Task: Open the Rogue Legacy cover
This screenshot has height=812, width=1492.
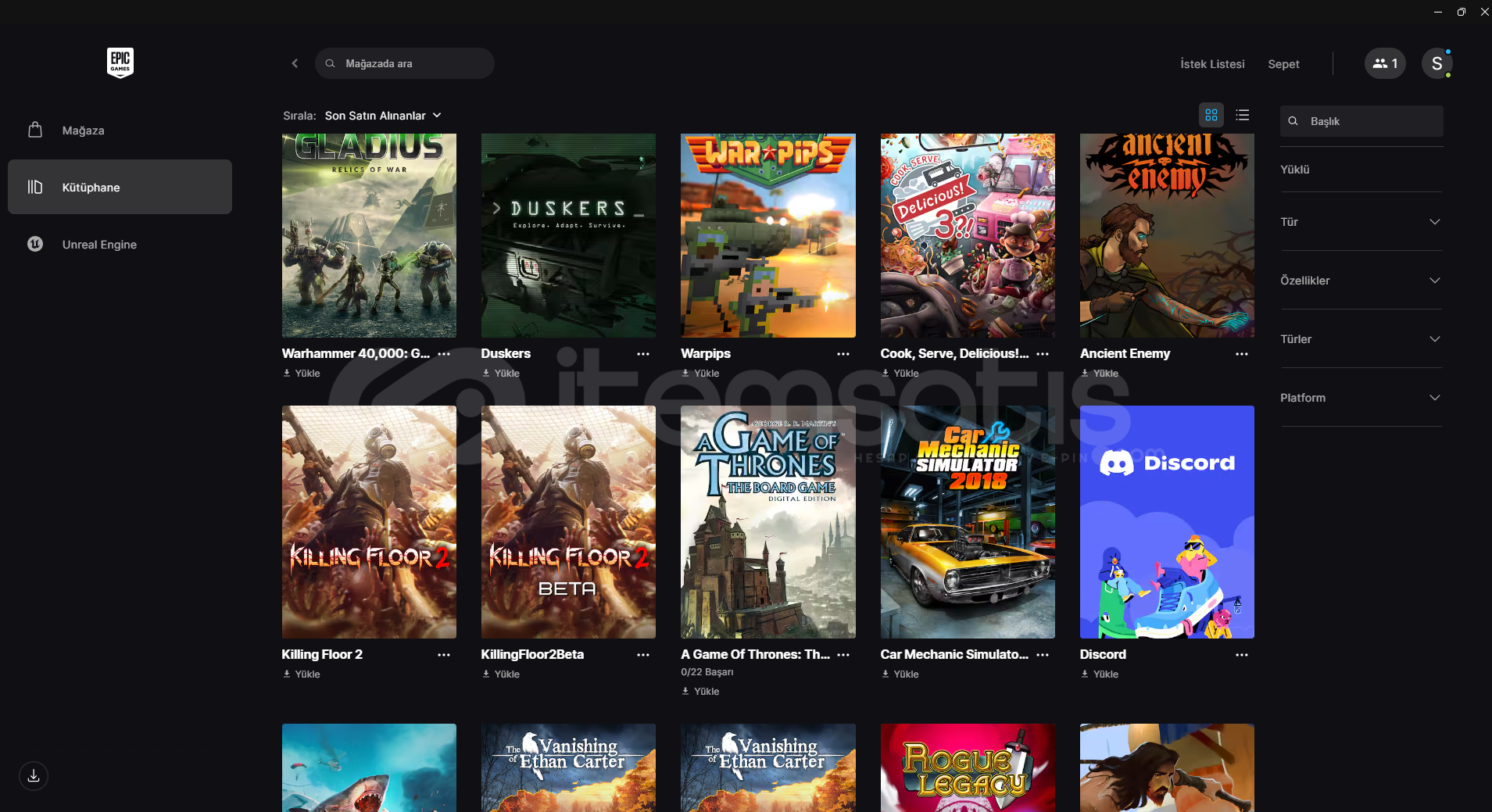Action: click(x=968, y=767)
